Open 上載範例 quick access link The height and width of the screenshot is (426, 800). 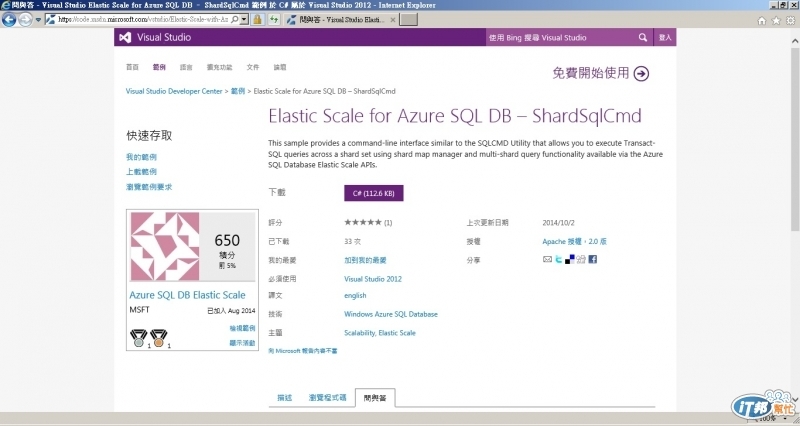(x=141, y=172)
